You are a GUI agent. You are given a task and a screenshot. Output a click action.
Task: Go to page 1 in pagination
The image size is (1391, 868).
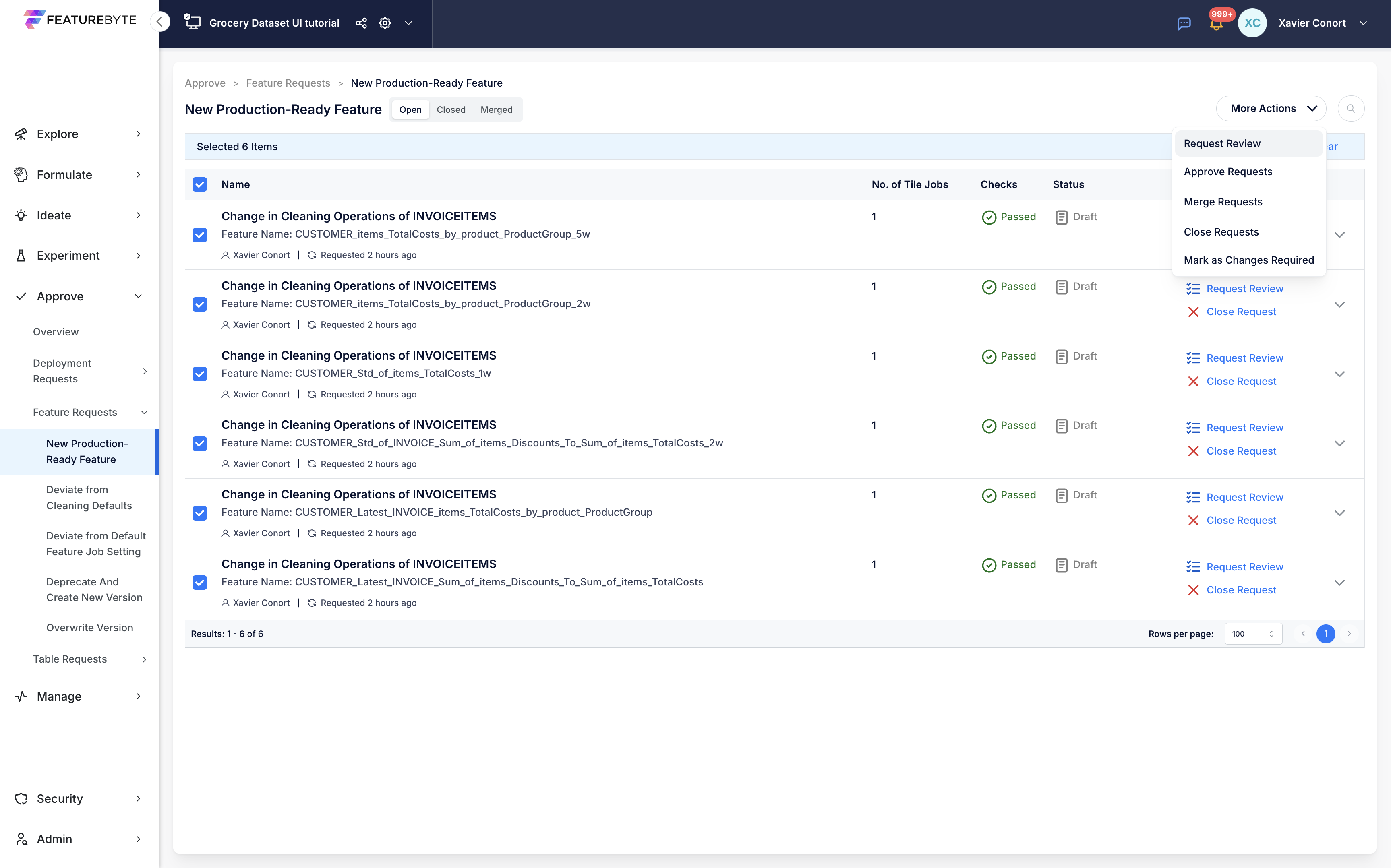[x=1325, y=634]
